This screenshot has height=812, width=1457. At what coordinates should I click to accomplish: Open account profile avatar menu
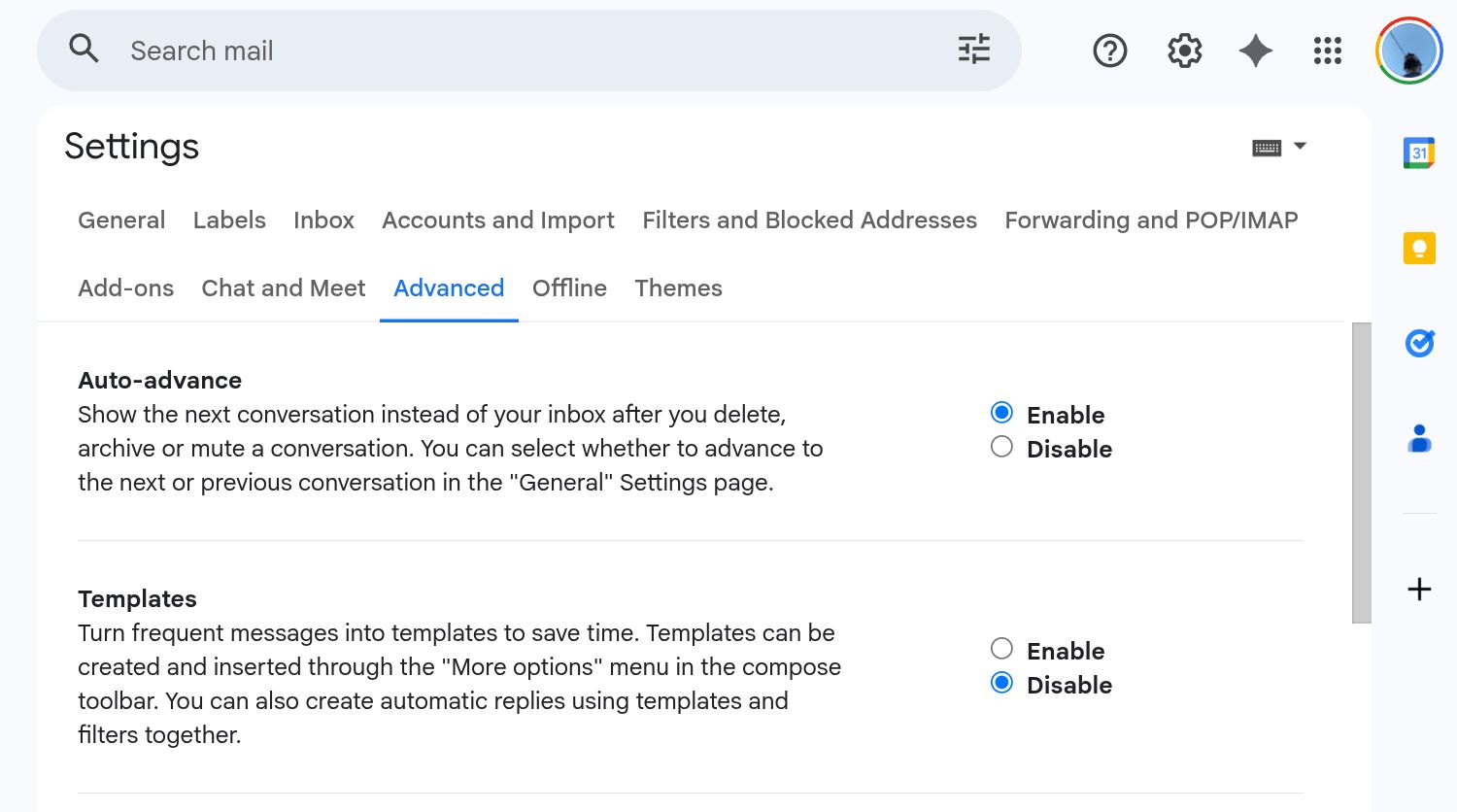click(1408, 51)
